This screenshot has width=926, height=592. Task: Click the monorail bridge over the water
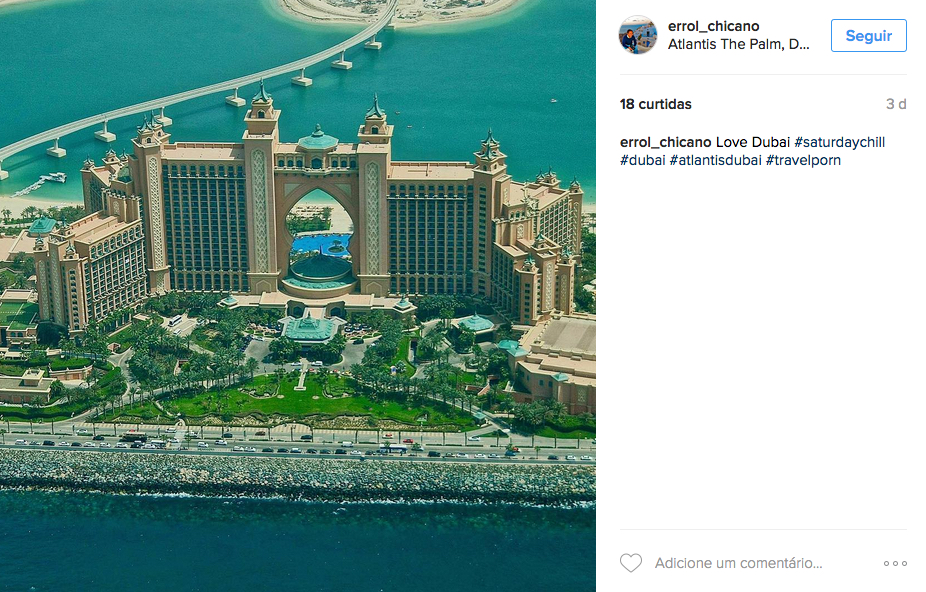pos(195,89)
